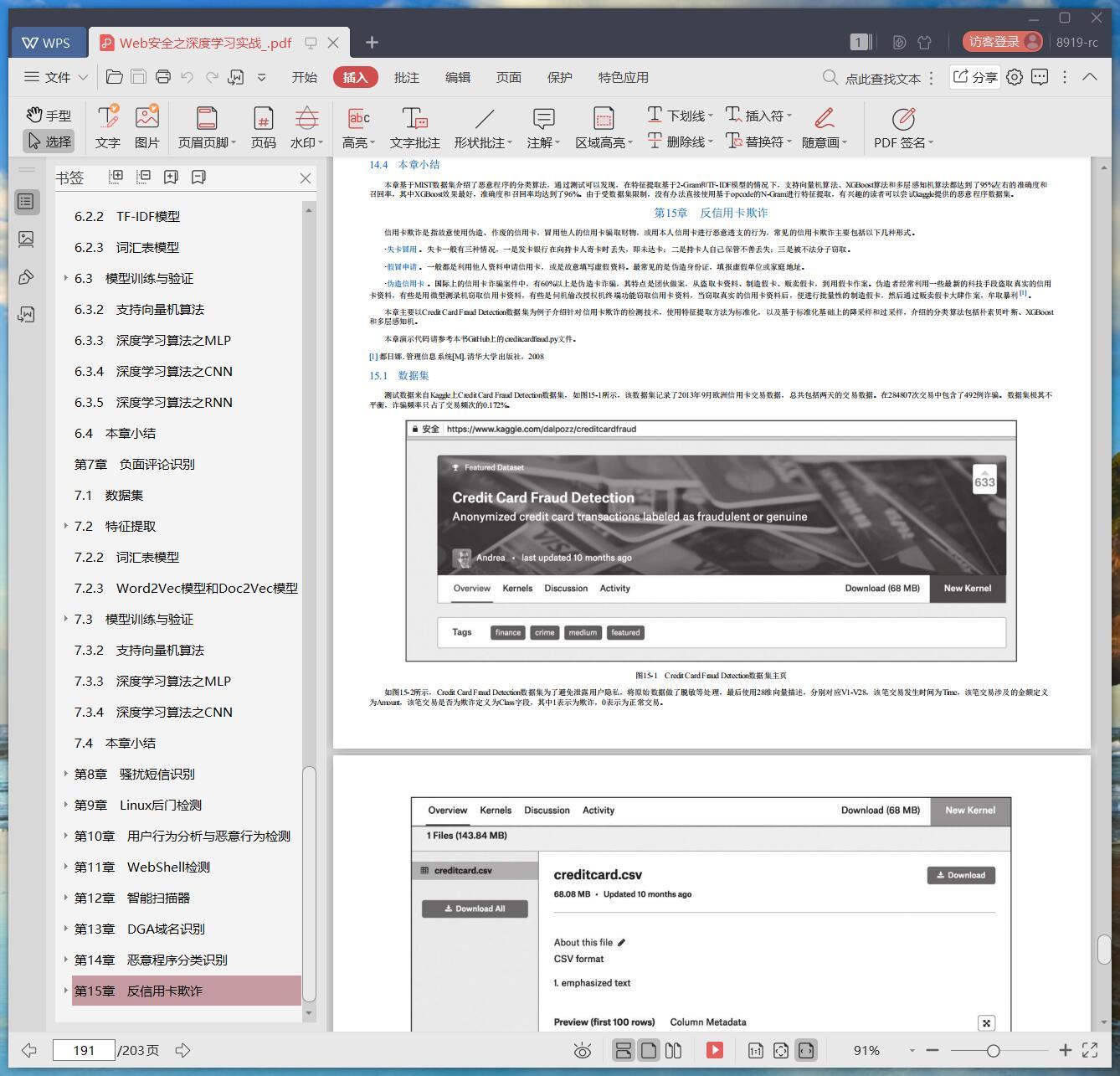Switch to the 页面 ribbon tab
1120x1076 pixels.
tap(508, 77)
